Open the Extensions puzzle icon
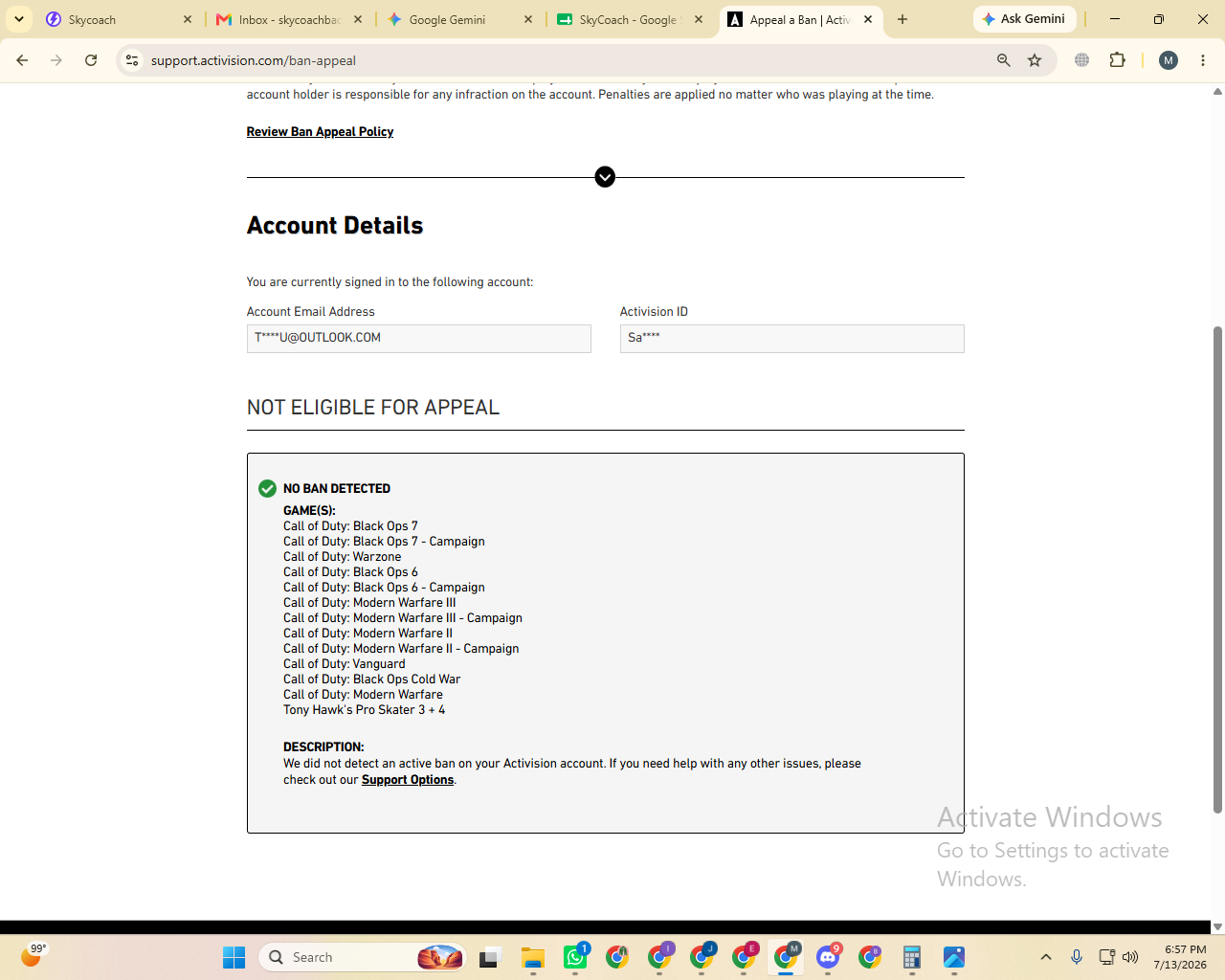Image resolution: width=1225 pixels, height=980 pixels. point(1117,60)
